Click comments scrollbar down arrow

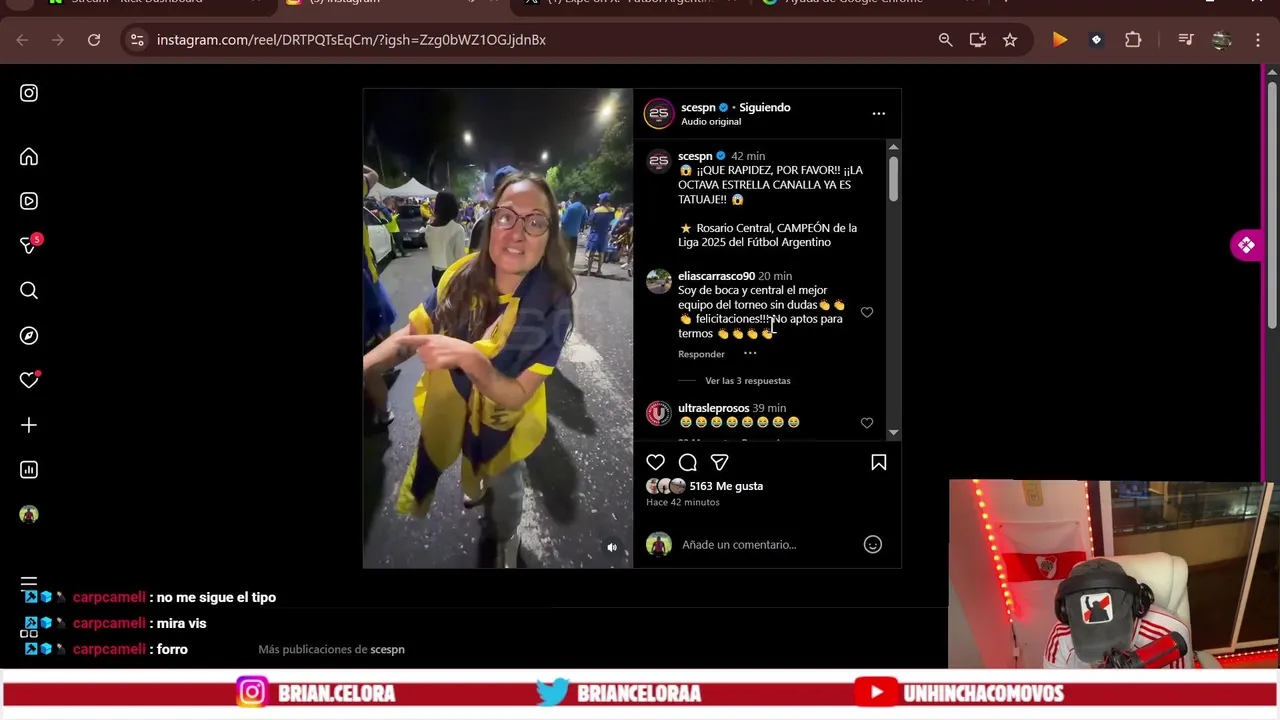893,432
